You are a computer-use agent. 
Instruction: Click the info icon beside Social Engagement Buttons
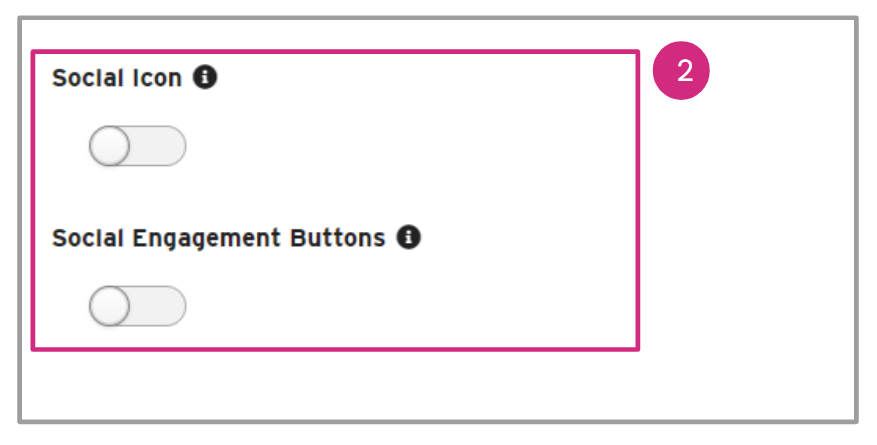[x=408, y=237]
